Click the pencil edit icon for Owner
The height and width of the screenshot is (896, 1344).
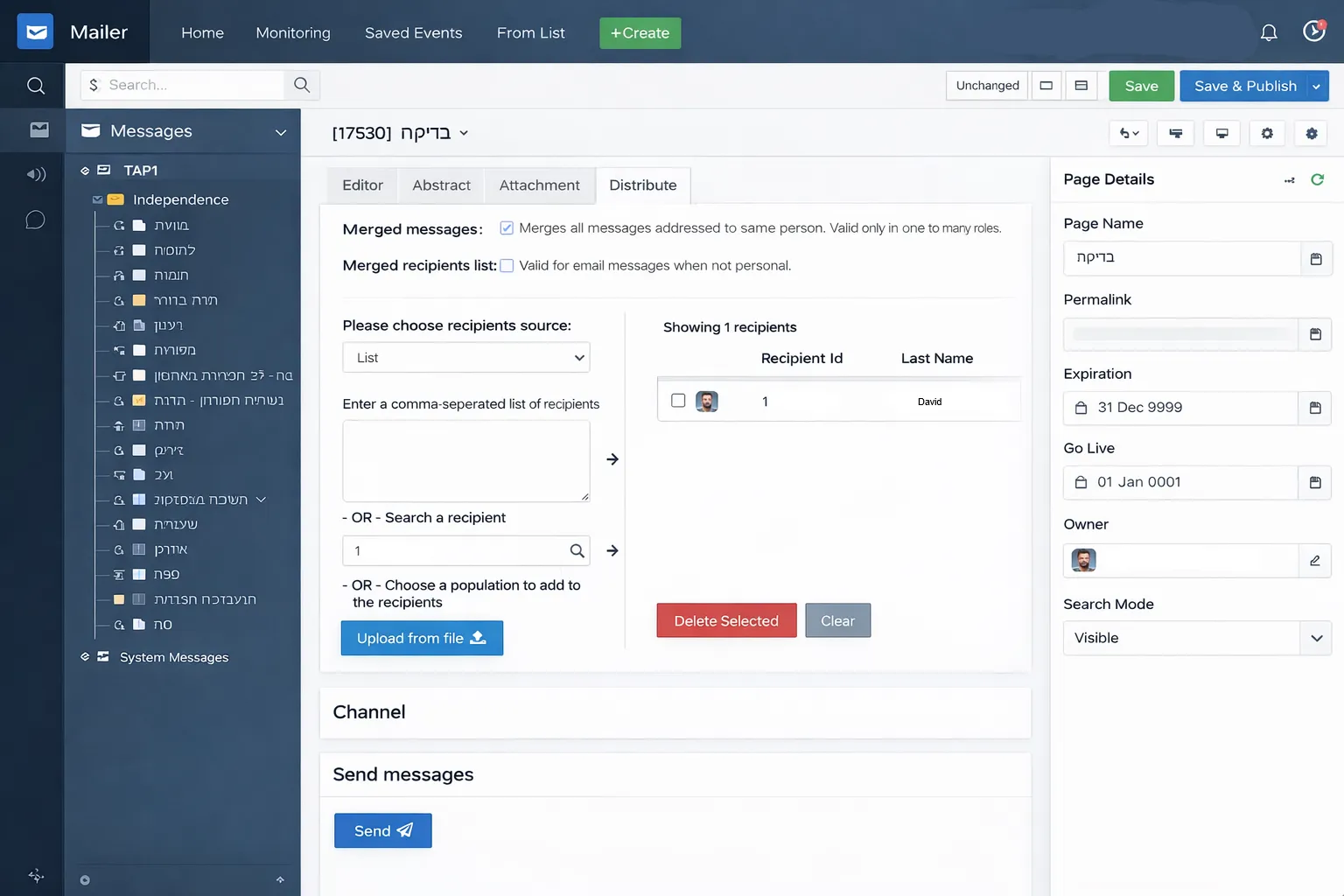coord(1315,561)
